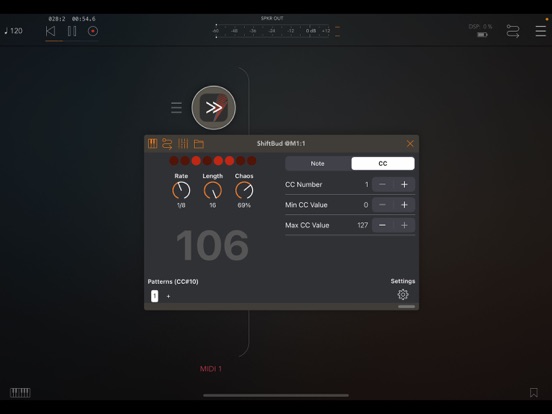Image resolution: width=552 pixels, height=414 pixels.
Task: Decrease the Max CC Value
Action: point(382,225)
